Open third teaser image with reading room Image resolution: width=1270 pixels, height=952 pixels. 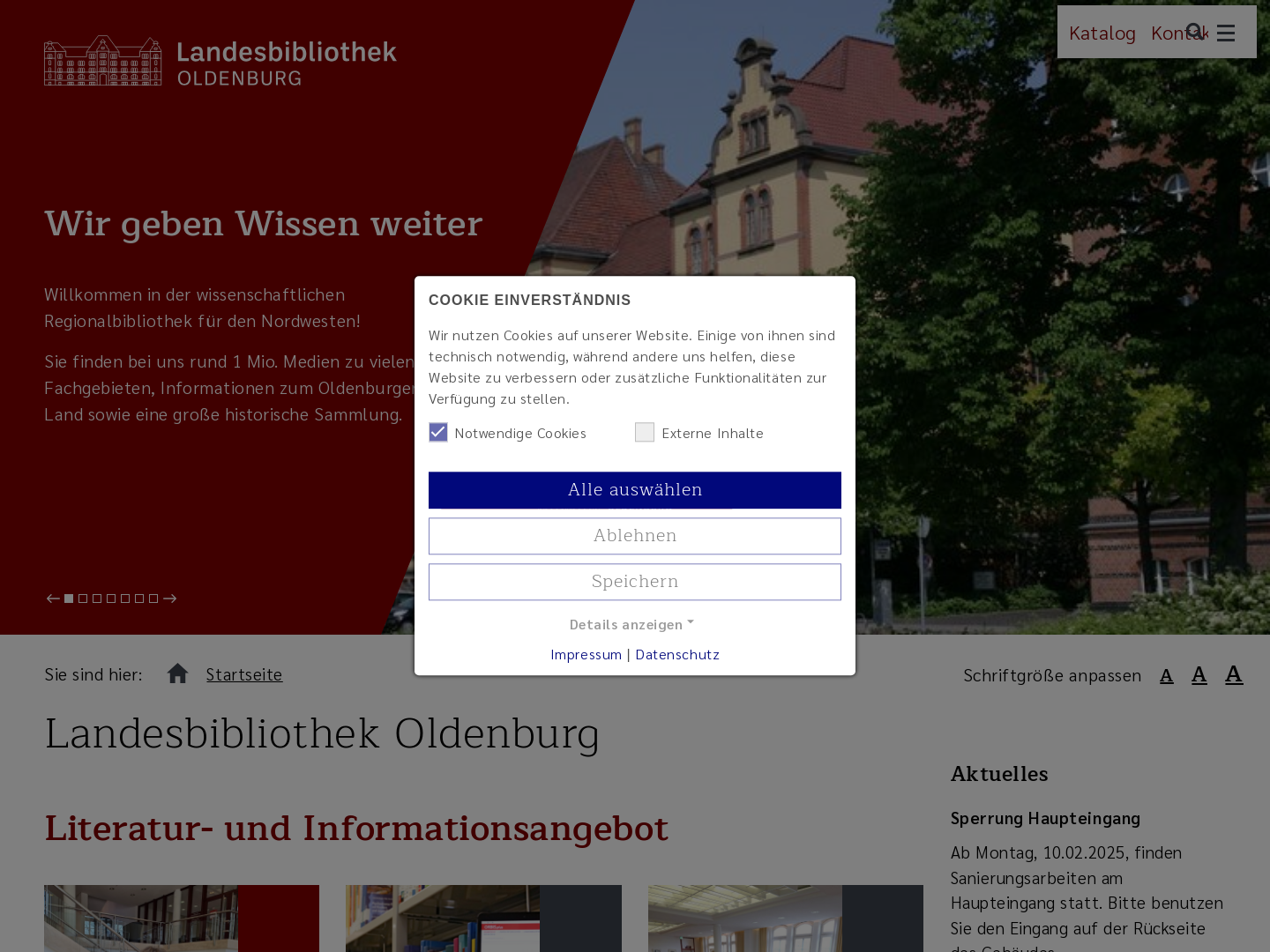click(x=786, y=919)
